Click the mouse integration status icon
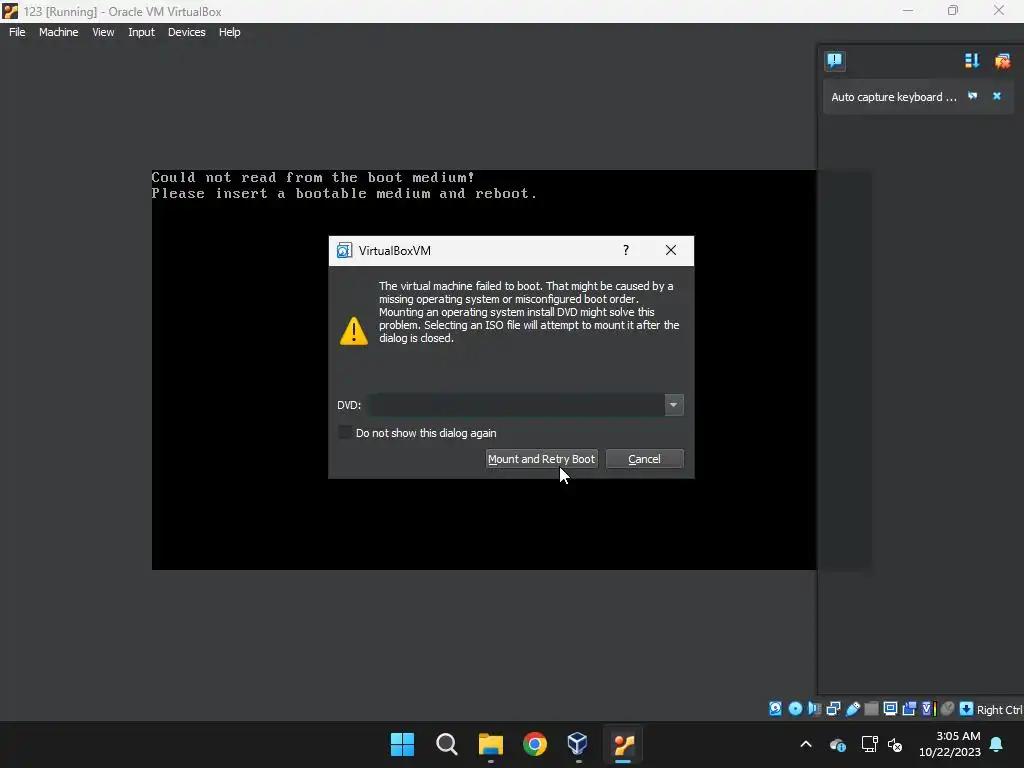Screen dimensions: 1024x768 [948, 709]
